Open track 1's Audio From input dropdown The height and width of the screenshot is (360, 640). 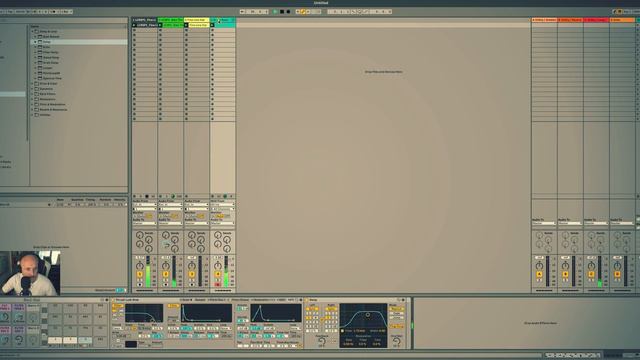(x=144, y=204)
